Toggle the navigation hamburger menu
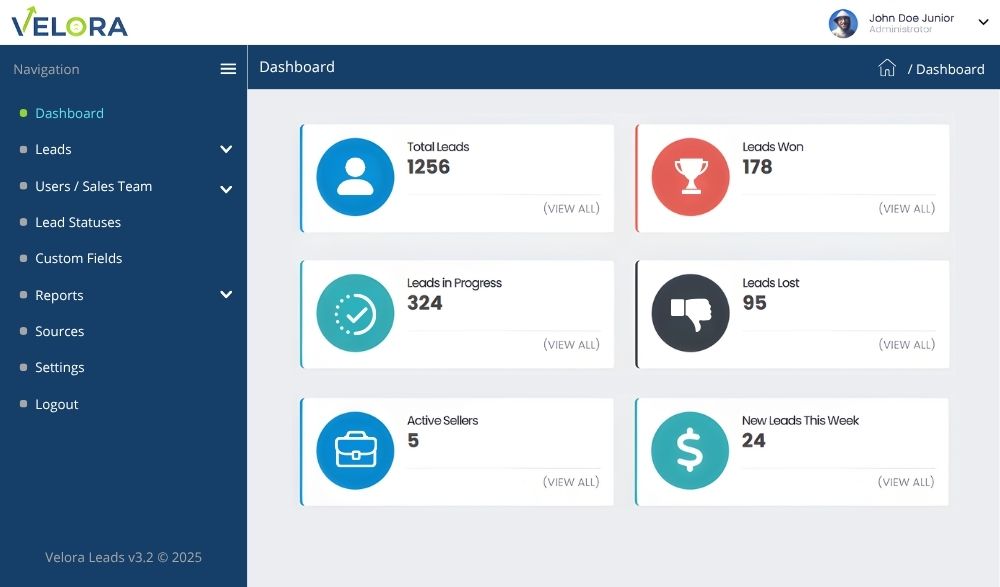 [228, 69]
